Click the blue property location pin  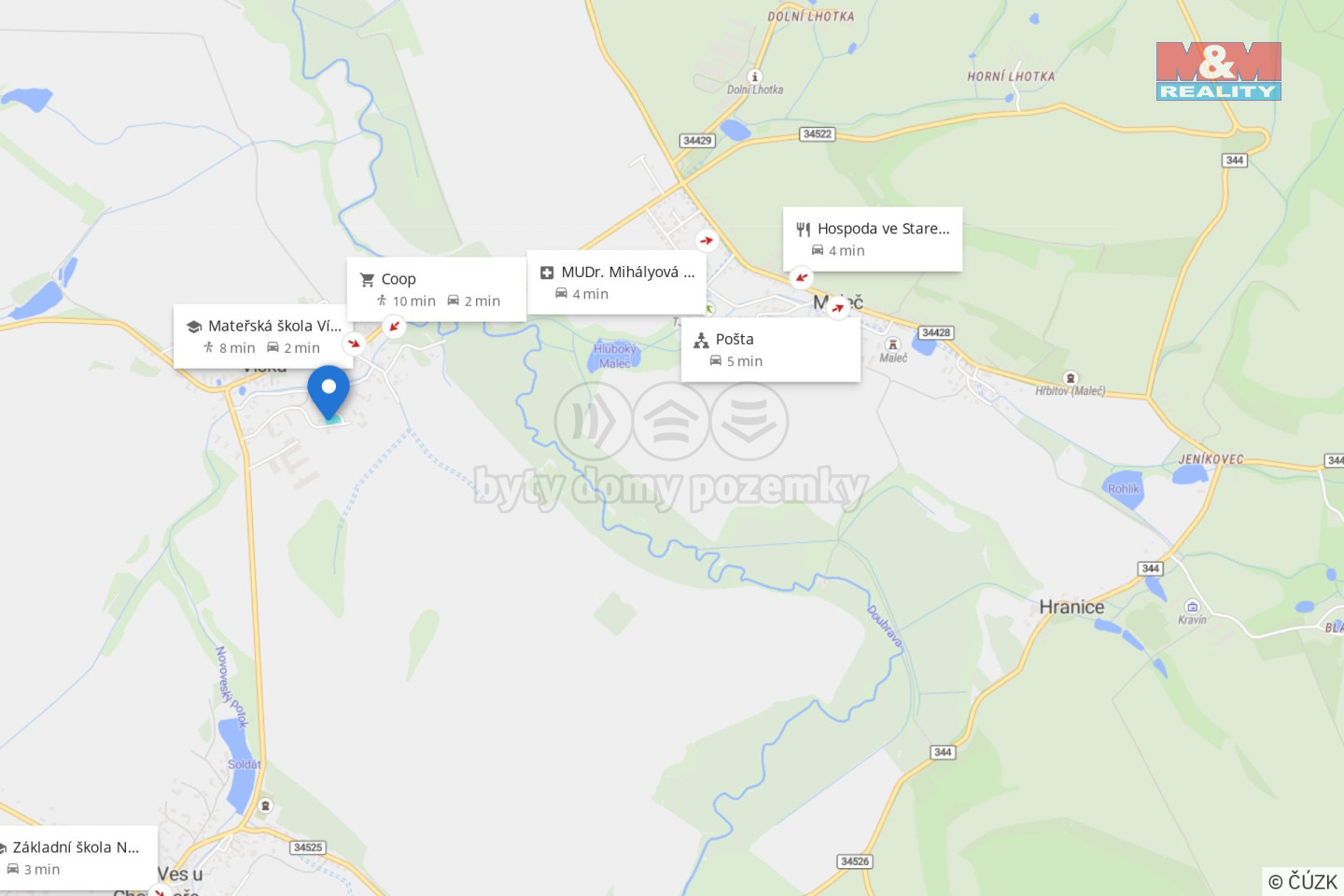click(329, 393)
